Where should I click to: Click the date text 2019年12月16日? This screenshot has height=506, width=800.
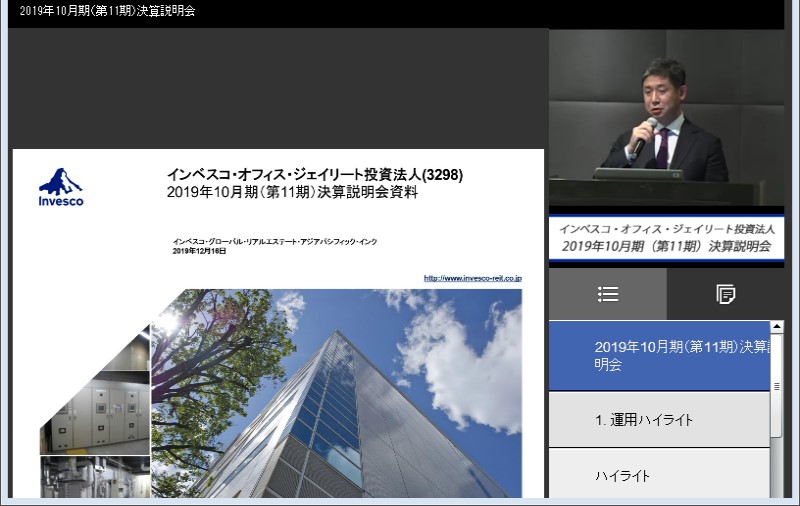pyautogui.click(x=199, y=251)
